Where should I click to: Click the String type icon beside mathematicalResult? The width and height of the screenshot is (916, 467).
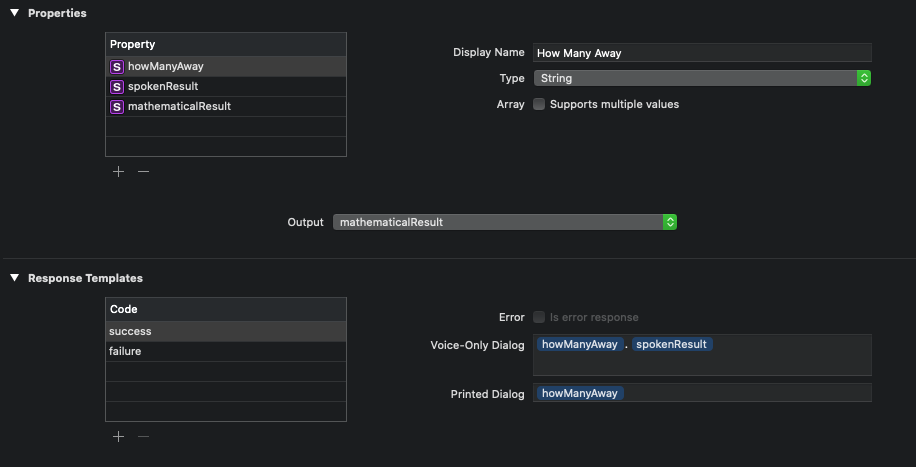pyautogui.click(x=117, y=106)
